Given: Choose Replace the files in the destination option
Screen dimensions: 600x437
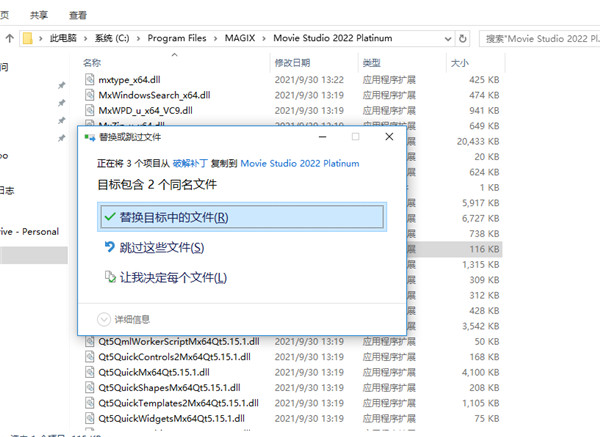Looking at the screenshot, I should tap(242, 217).
